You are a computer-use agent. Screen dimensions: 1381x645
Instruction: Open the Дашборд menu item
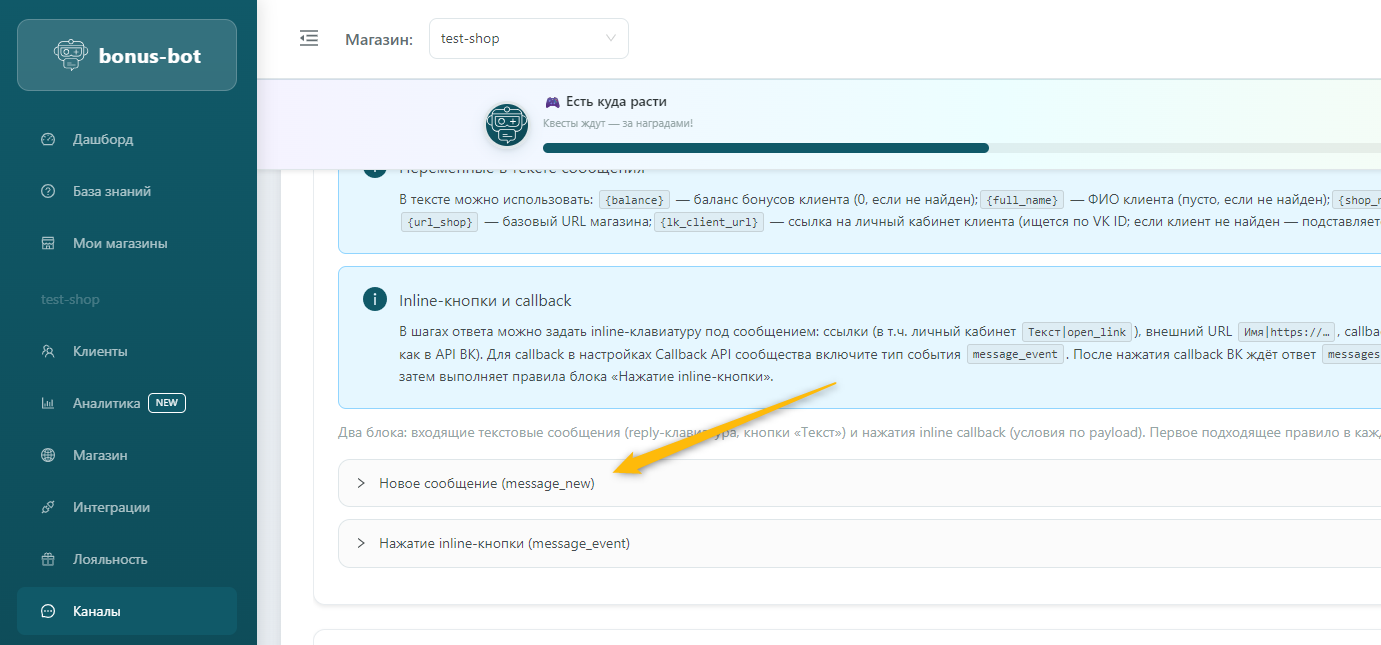[127, 139]
